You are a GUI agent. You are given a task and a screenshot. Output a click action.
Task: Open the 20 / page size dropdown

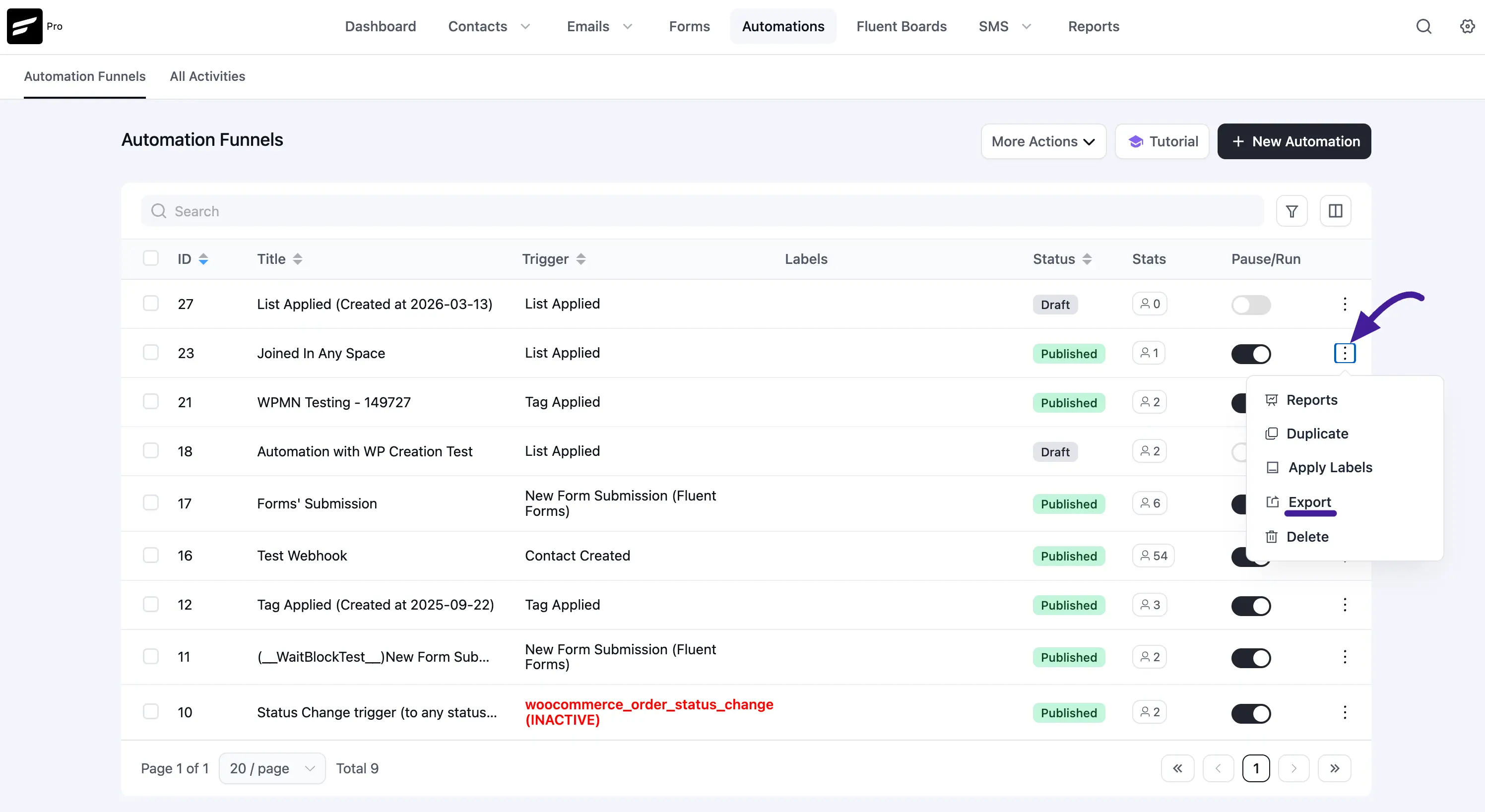coord(272,769)
